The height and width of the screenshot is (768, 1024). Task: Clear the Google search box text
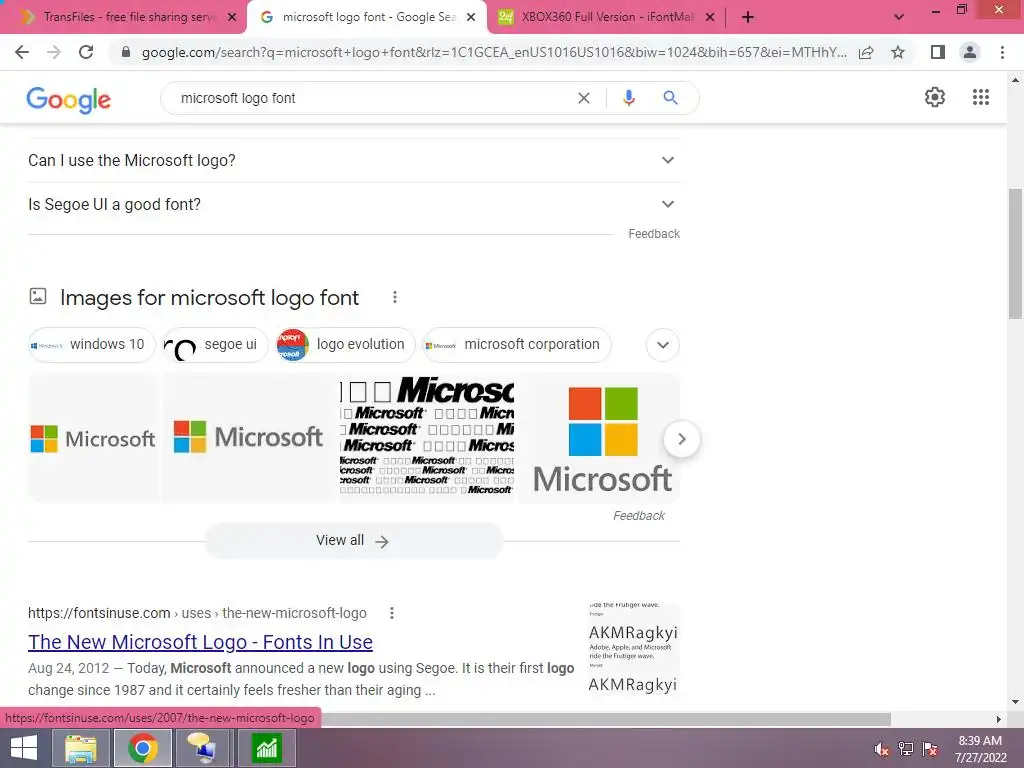[584, 98]
